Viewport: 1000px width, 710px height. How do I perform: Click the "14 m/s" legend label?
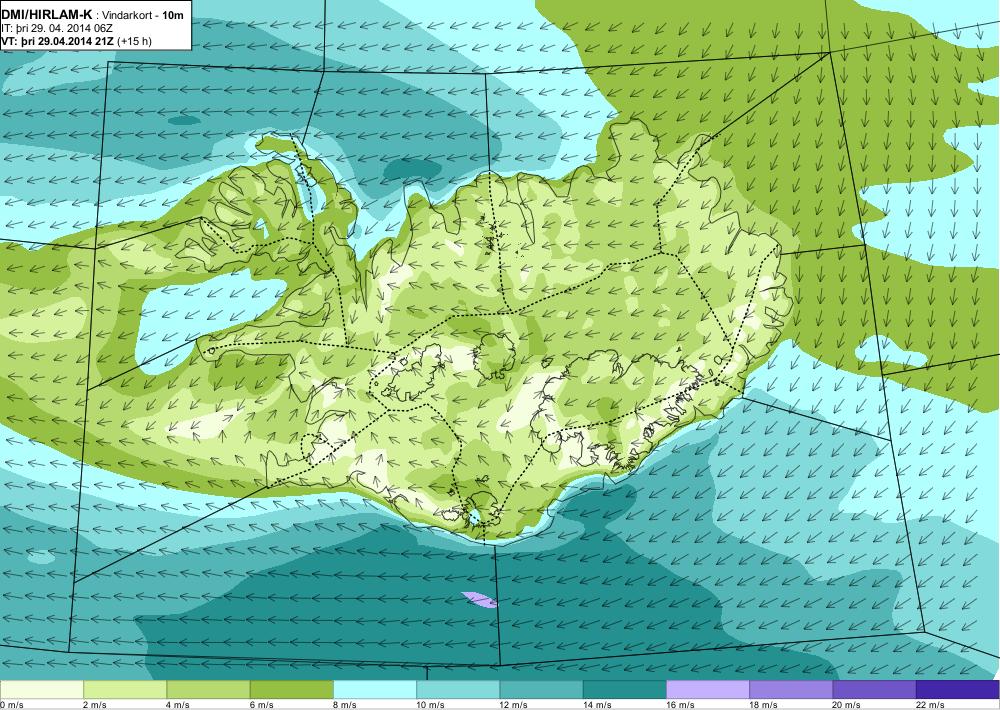click(597, 705)
